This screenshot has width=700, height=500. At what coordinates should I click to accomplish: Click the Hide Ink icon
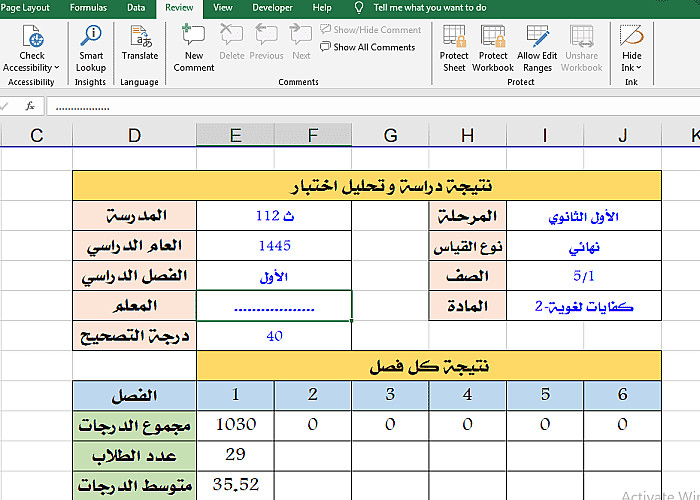click(x=631, y=36)
